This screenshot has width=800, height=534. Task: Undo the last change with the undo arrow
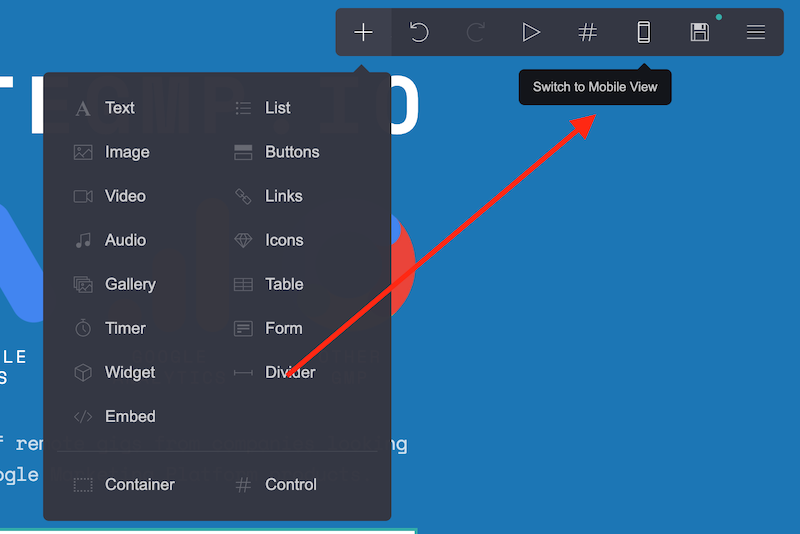click(419, 32)
